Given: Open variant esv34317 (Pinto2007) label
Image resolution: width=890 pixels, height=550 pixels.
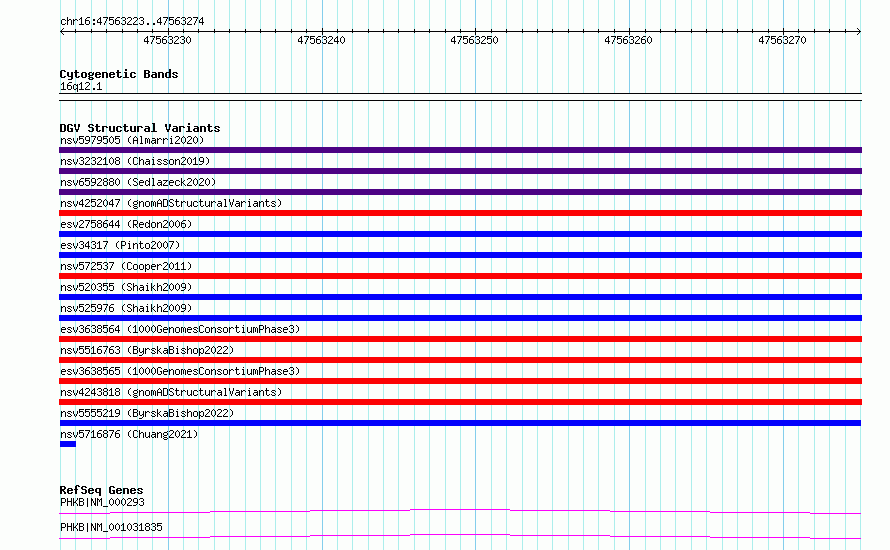Looking at the screenshot, I should point(120,245).
